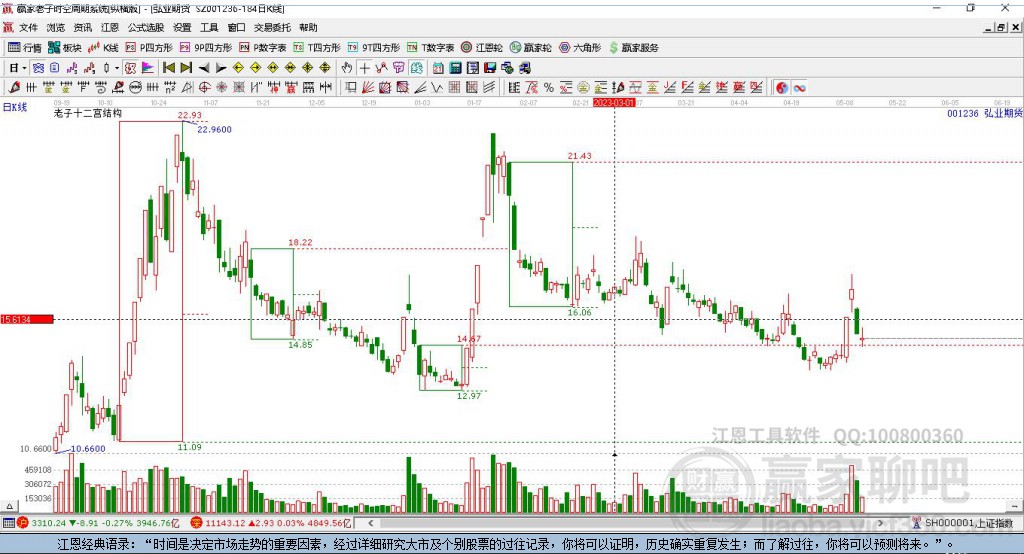Click the black right arrow icon
Viewport: 1024px width, 554px height.
coord(221,67)
